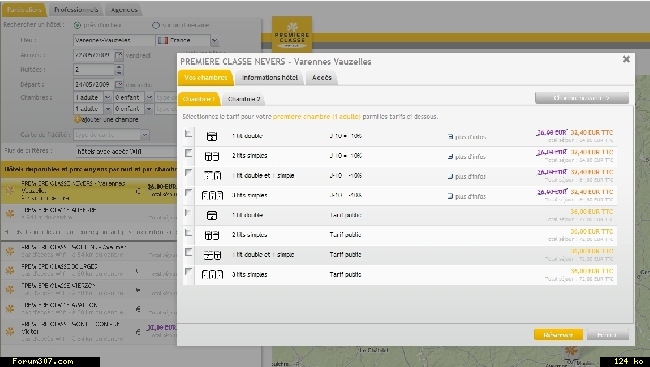Click the yellow Réserver button

pos(558,335)
